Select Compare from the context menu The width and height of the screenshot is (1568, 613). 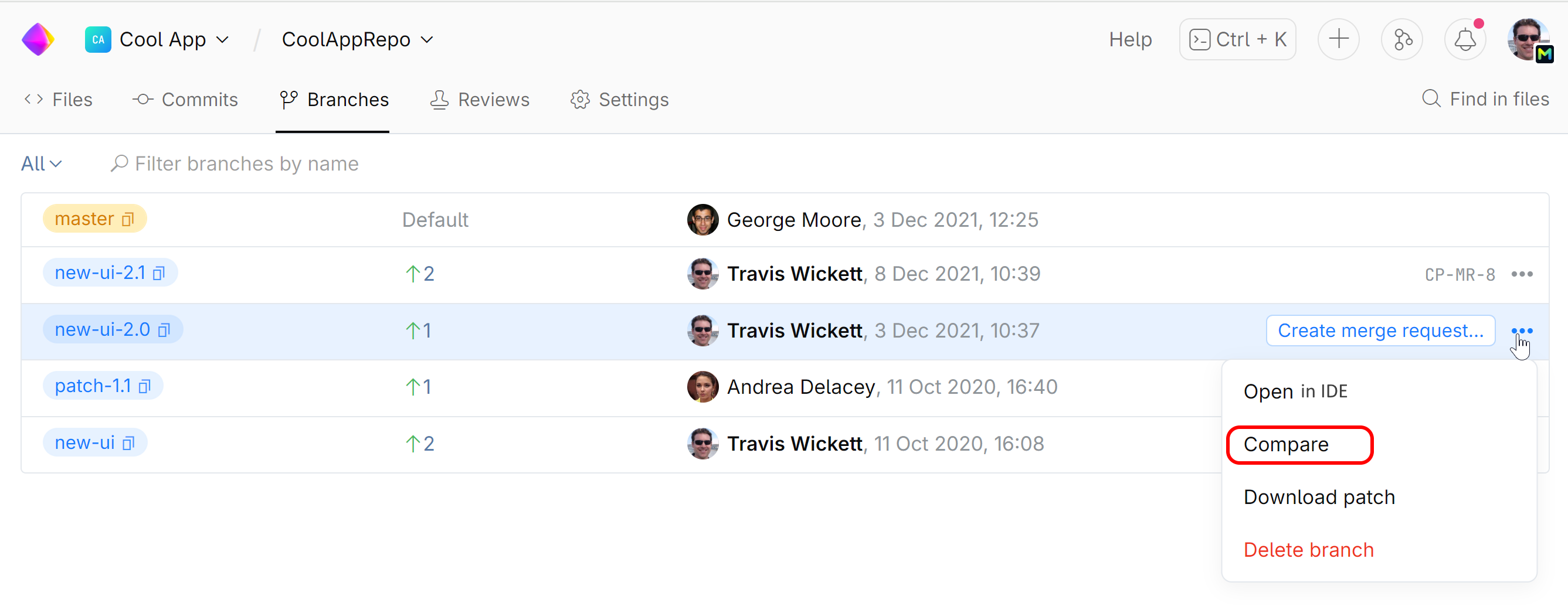click(x=1286, y=445)
